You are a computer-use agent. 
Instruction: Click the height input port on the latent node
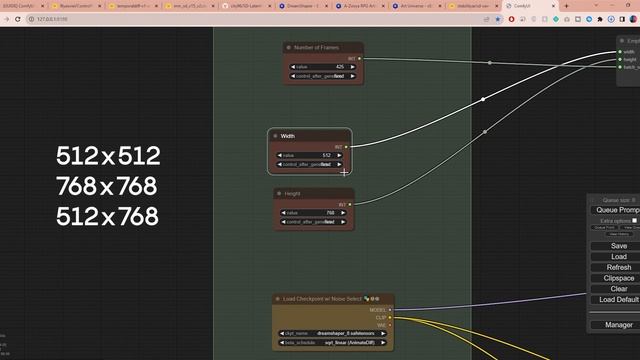point(620,60)
